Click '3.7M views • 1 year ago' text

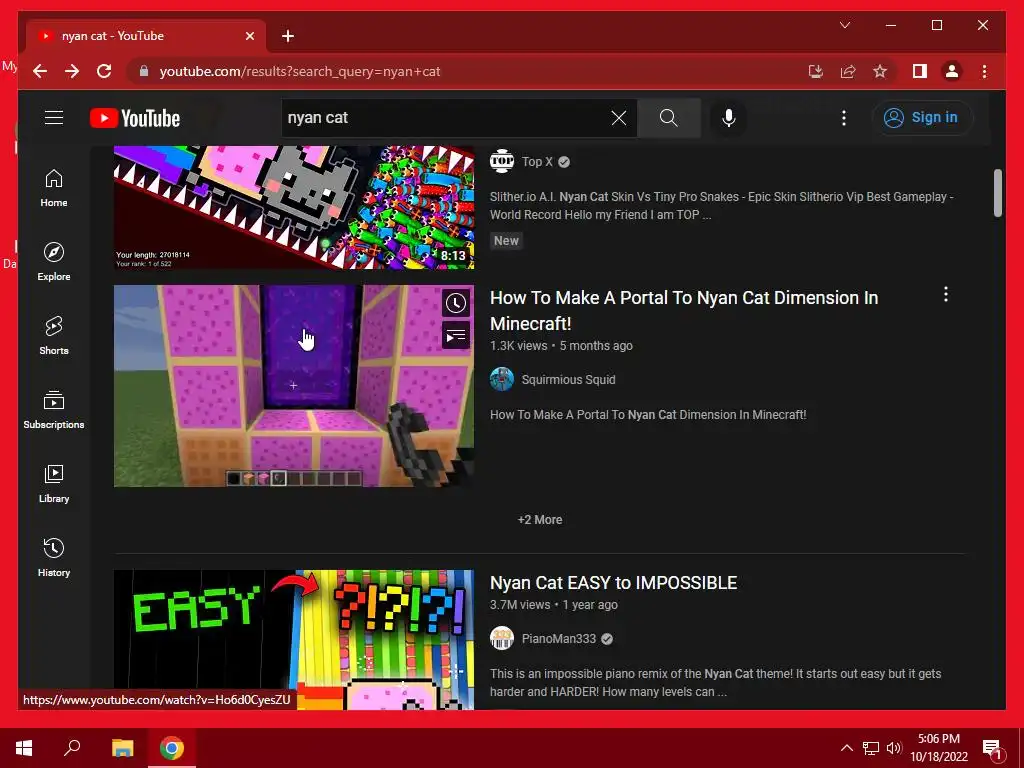click(x=554, y=605)
